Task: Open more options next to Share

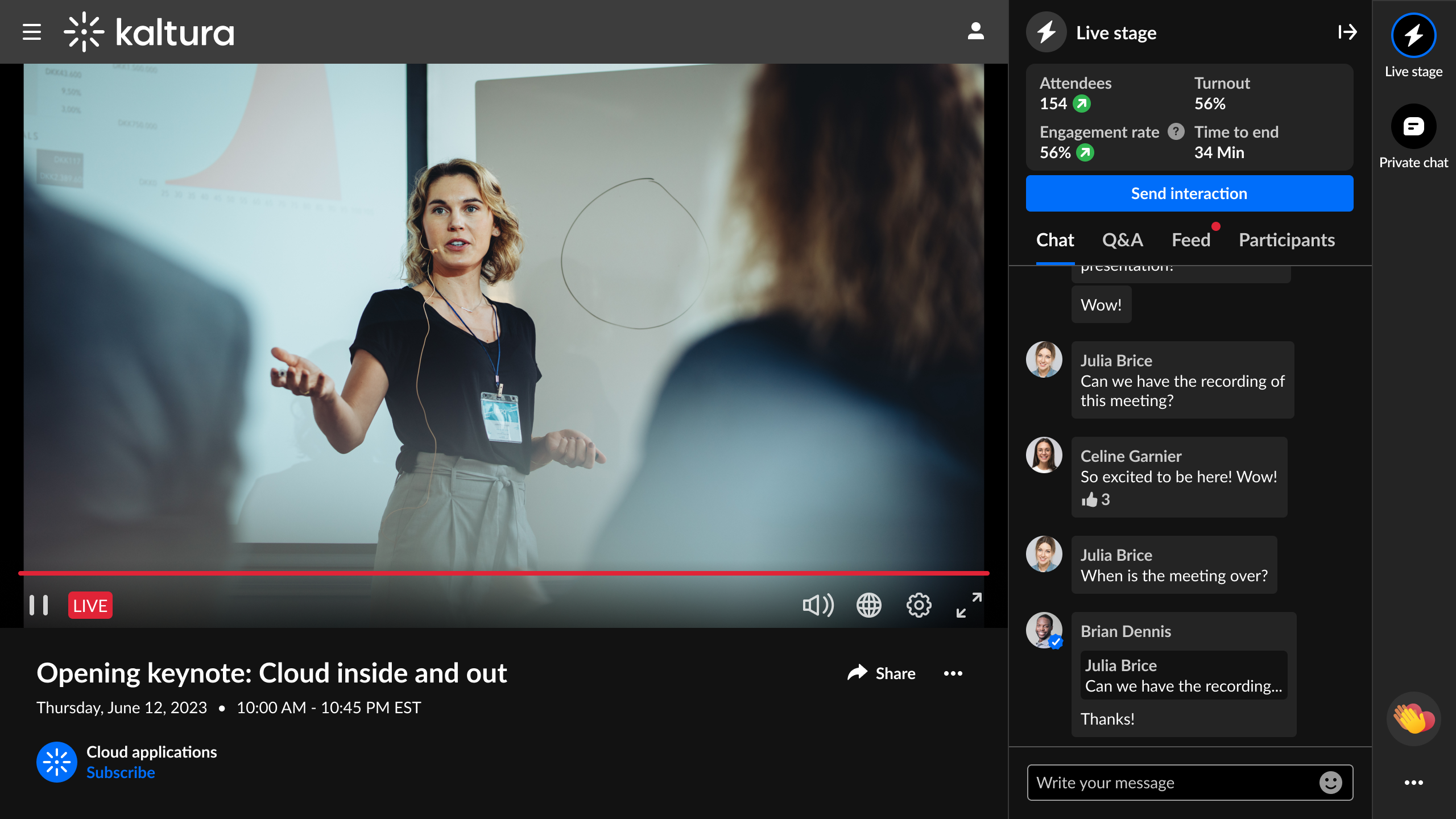Action: coord(953,673)
